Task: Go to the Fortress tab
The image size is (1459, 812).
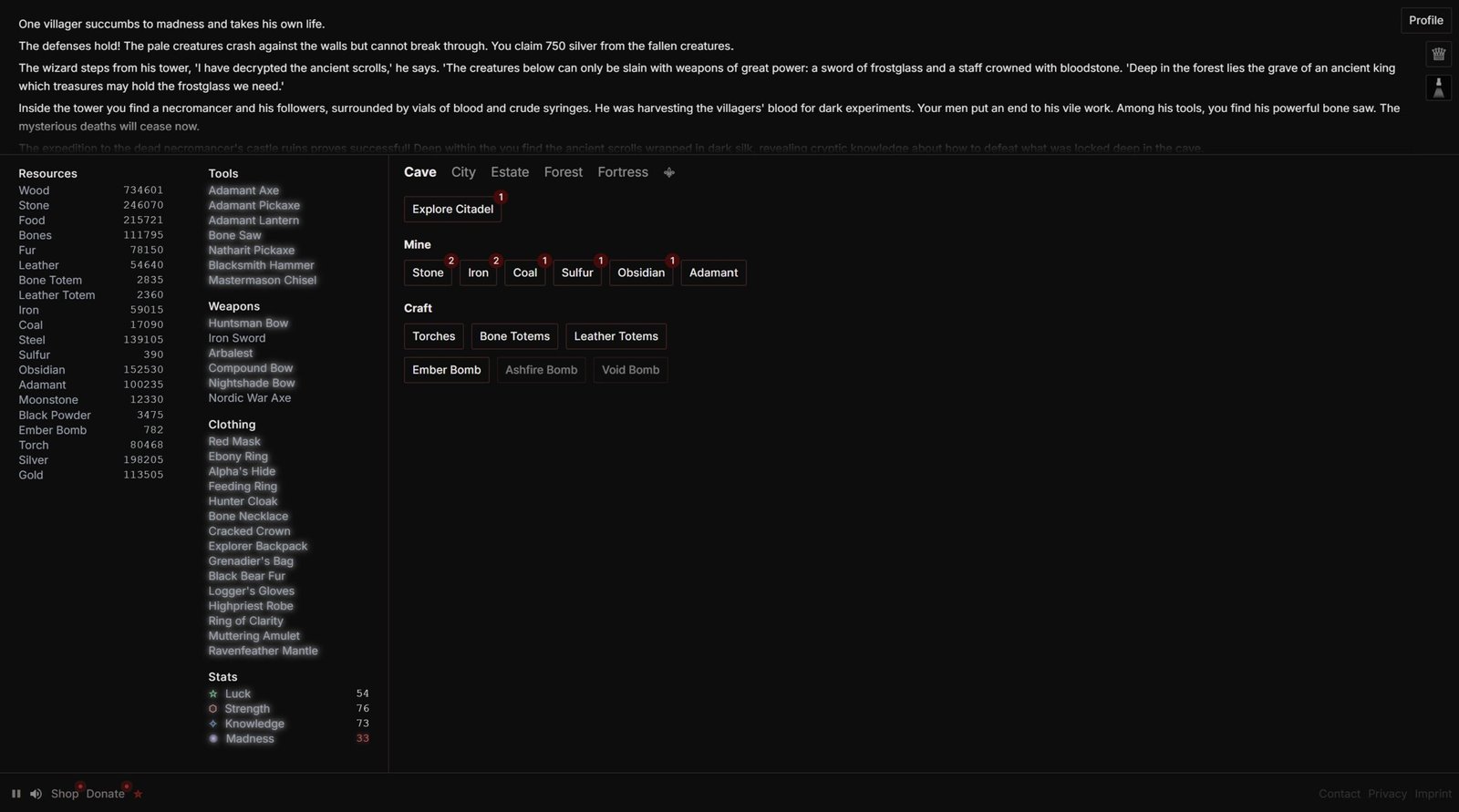Action: coord(623,172)
